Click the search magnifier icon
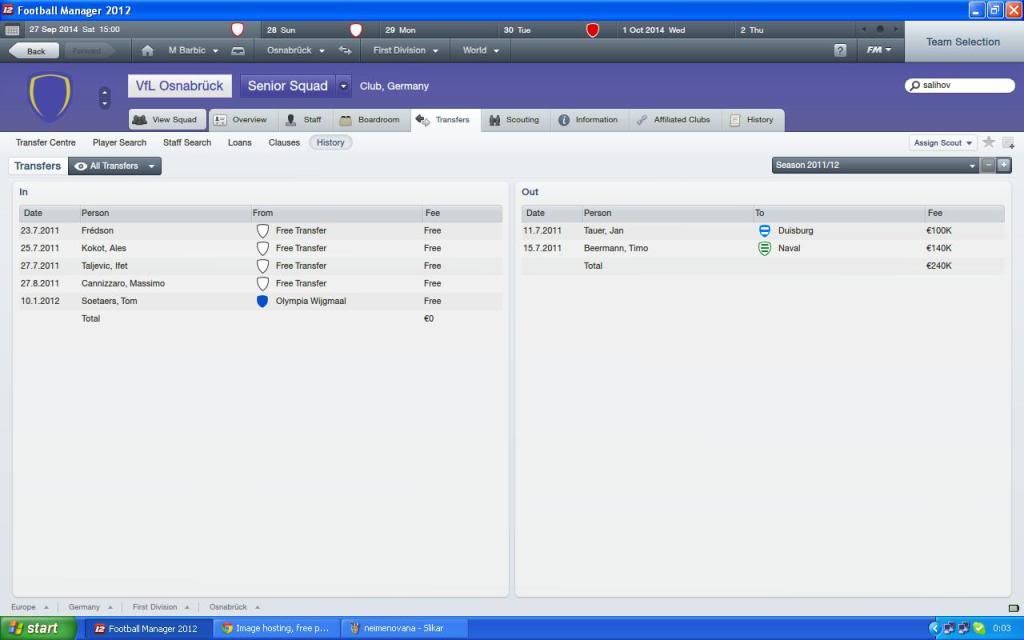The width and height of the screenshot is (1024, 640). 915,86
